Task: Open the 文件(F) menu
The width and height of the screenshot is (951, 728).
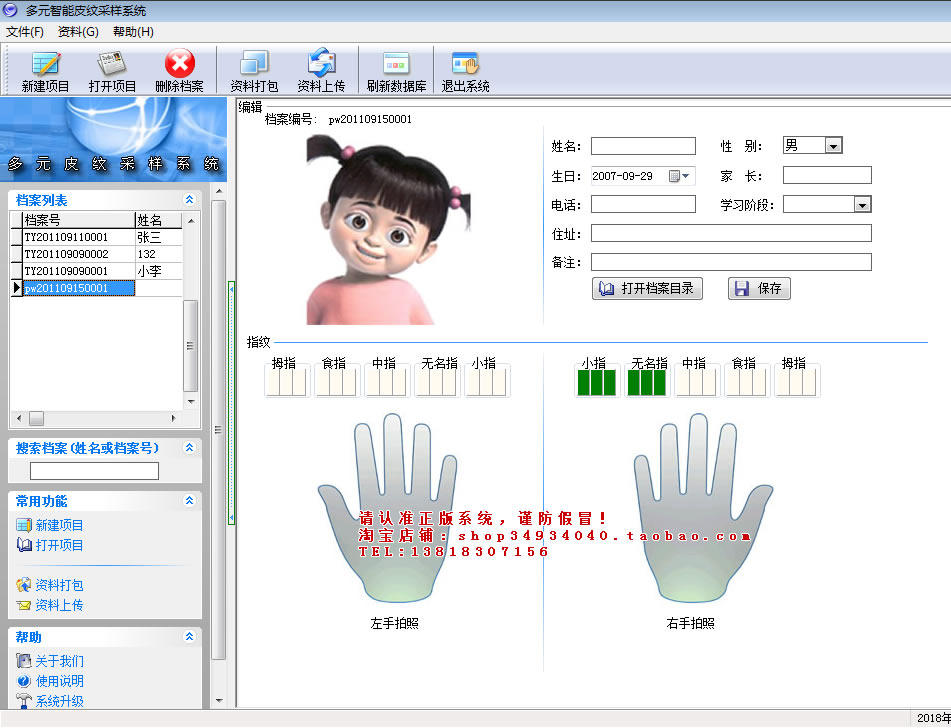Action: coord(25,32)
